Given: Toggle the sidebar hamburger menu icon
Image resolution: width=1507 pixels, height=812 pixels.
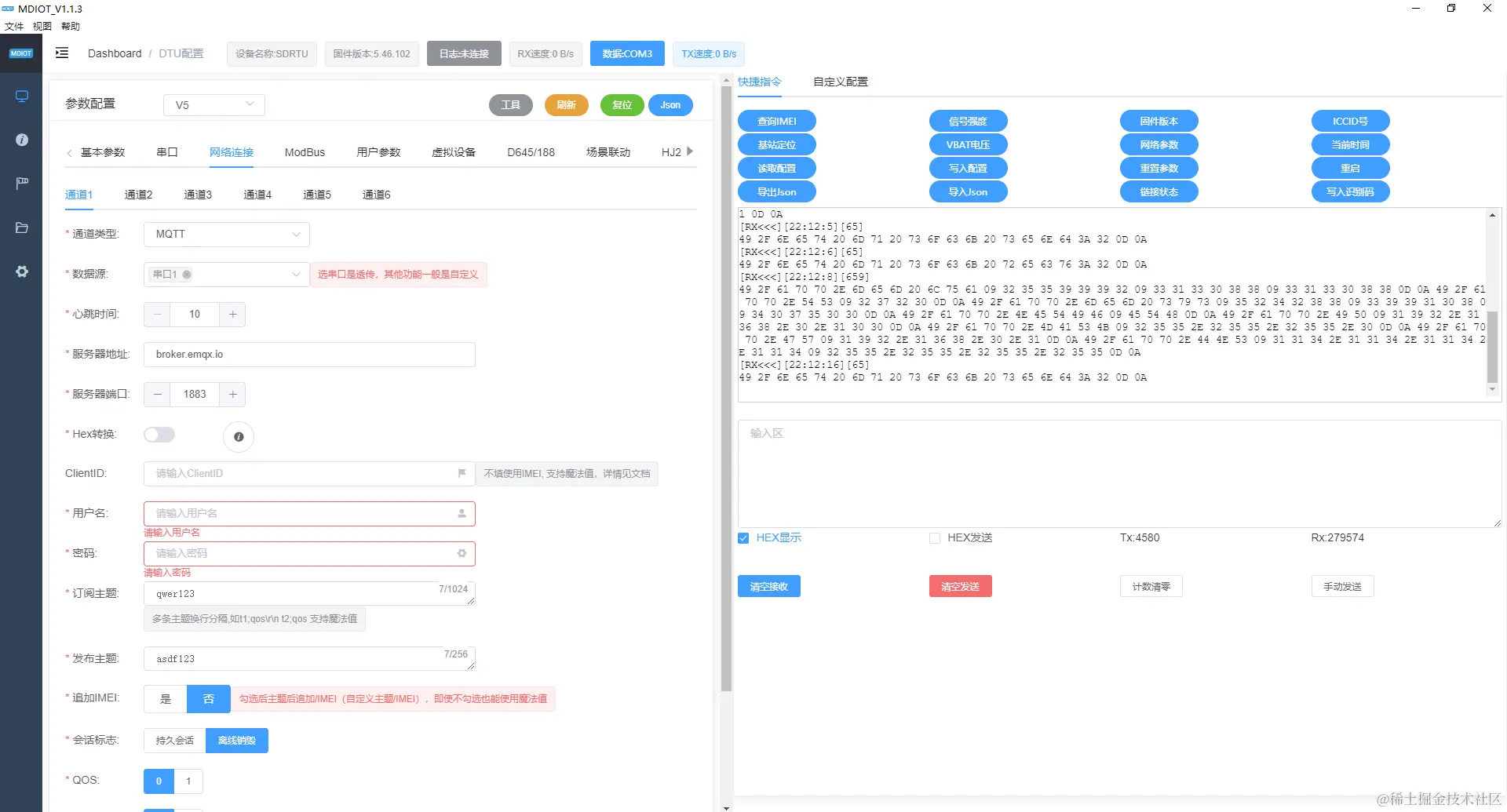Looking at the screenshot, I should point(62,53).
